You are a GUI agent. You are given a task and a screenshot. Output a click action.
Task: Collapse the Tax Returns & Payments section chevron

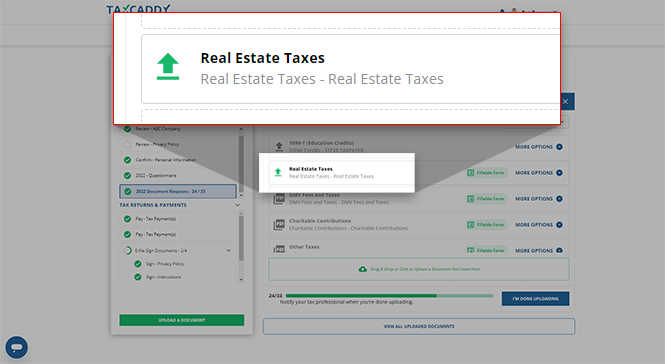238,205
